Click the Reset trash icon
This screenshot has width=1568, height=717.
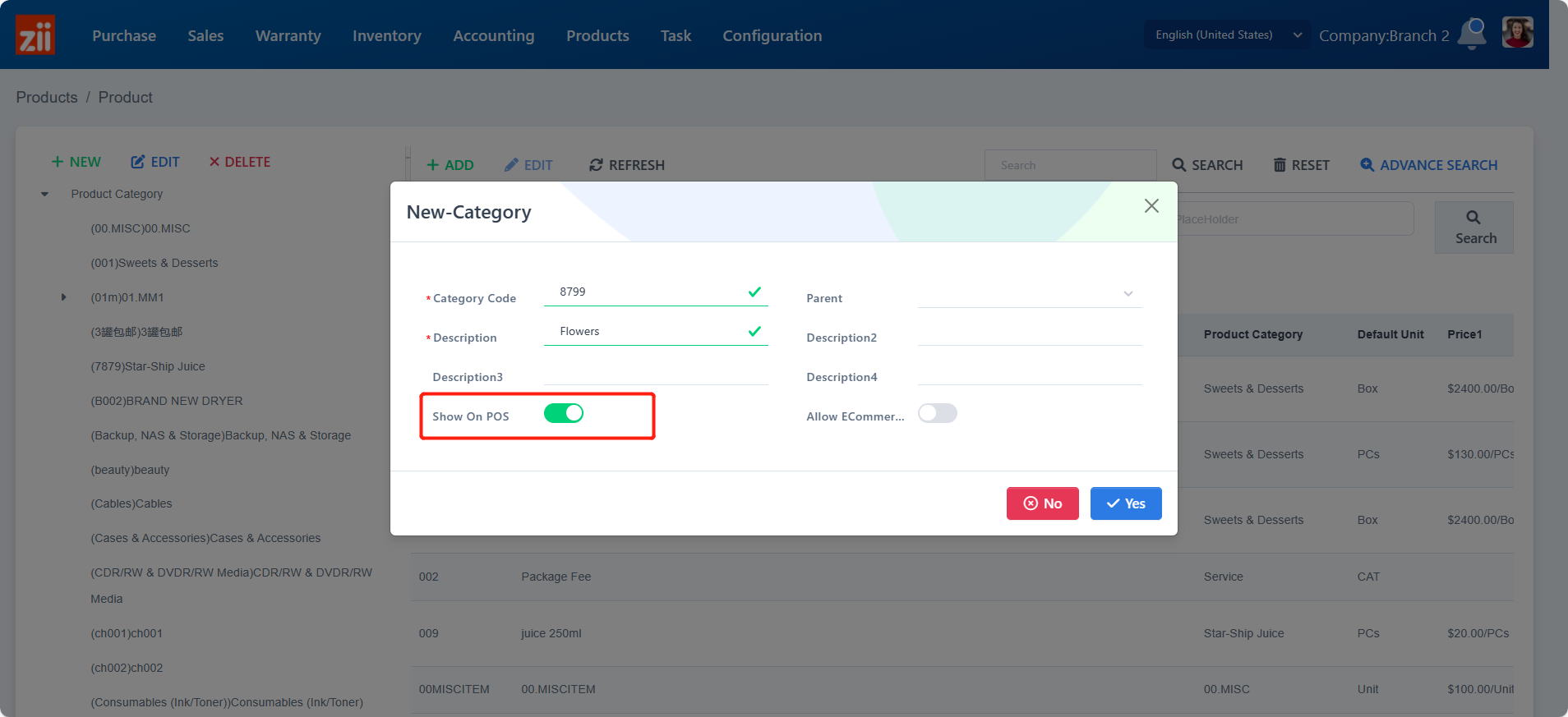pos(1280,165)
